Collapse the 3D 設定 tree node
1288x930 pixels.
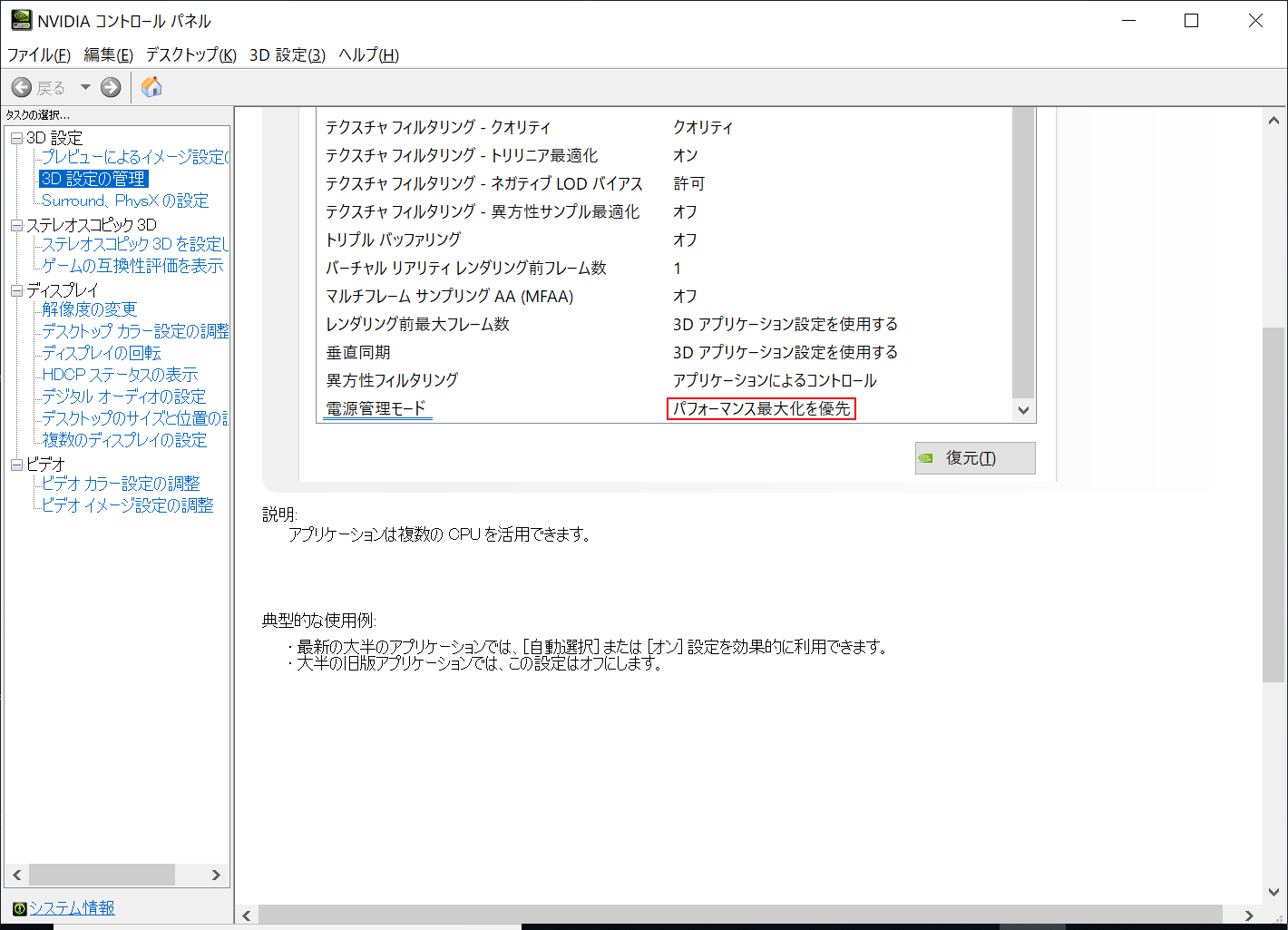tap(16, 138)
